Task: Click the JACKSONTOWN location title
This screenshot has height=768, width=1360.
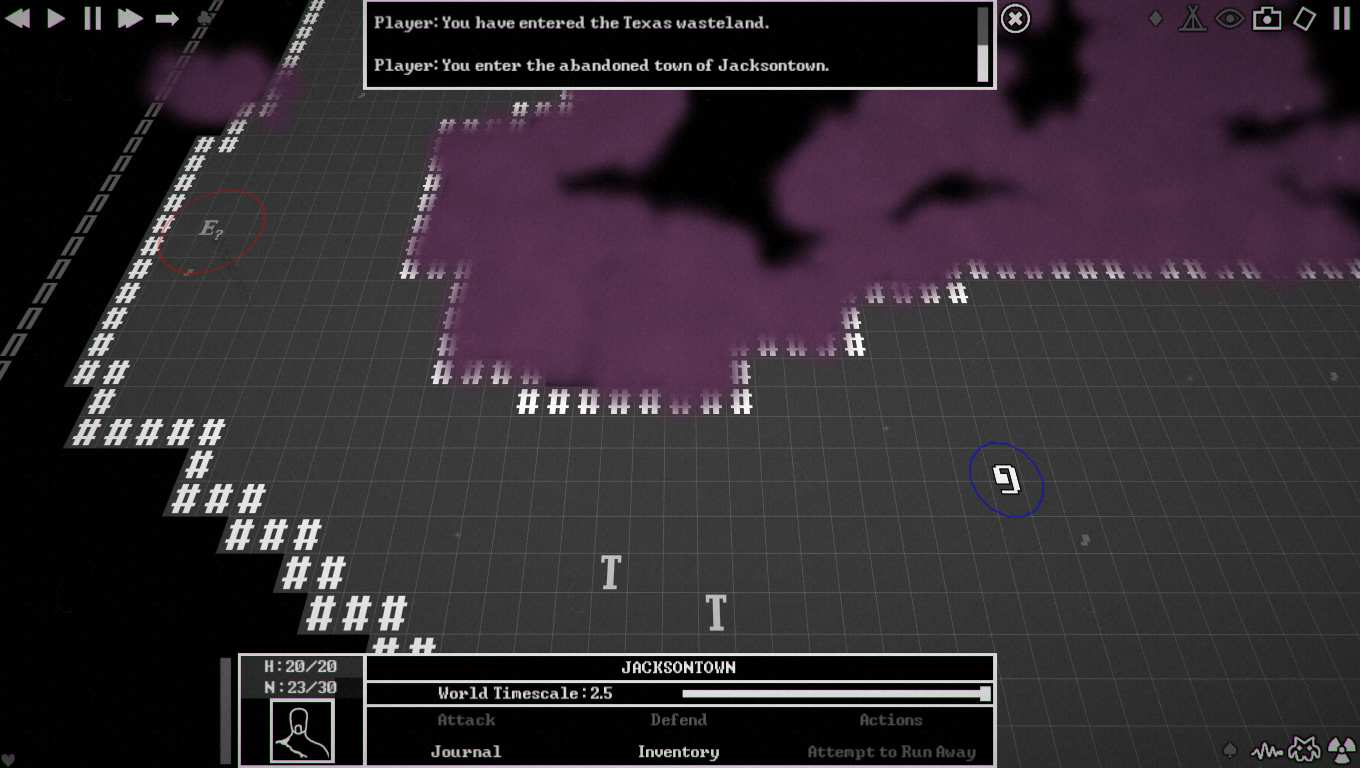Action: (x=678, y=668)
